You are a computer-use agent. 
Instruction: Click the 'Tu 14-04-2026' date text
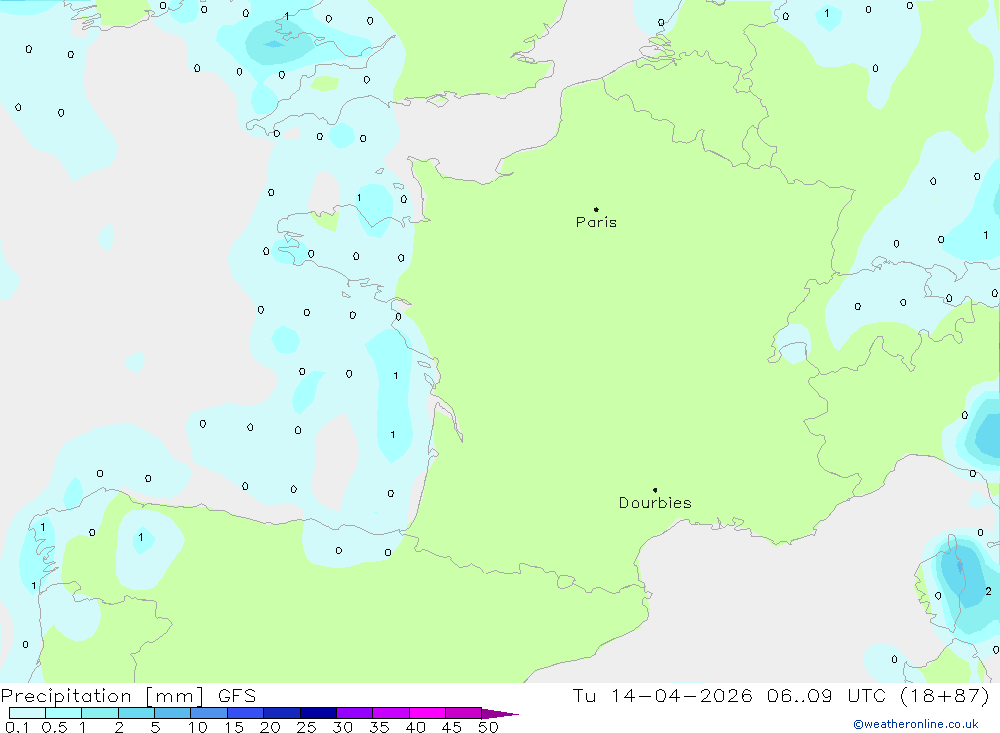[x=662, y=695]
